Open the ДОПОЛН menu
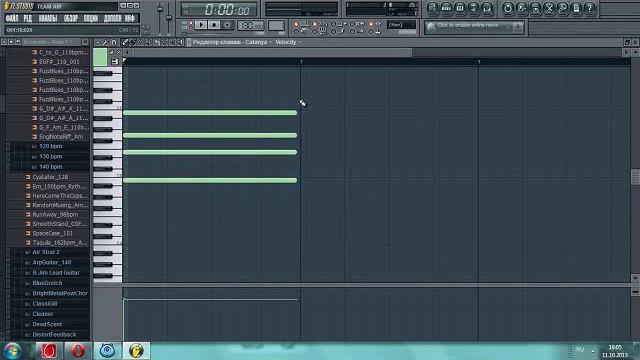Image resolution: width=640 pixels, height=360 pixels. [112, 18]
